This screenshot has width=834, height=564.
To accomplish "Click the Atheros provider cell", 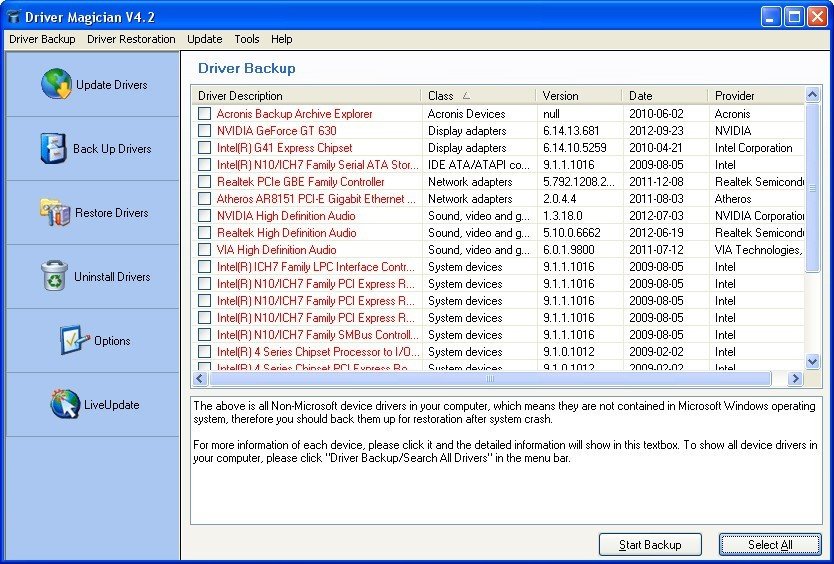I will point(733,198).
